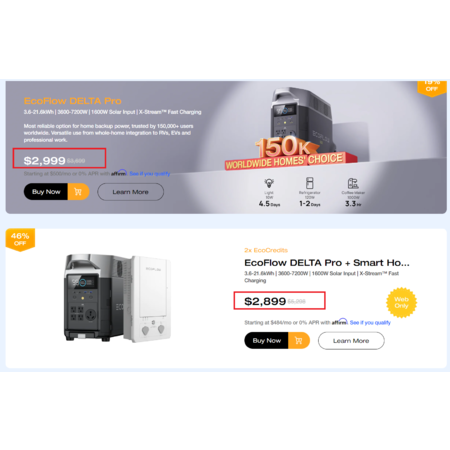Click the $2,899 bundle price
The width and height of the screenshot is (450, 450).
coord(265,301)
